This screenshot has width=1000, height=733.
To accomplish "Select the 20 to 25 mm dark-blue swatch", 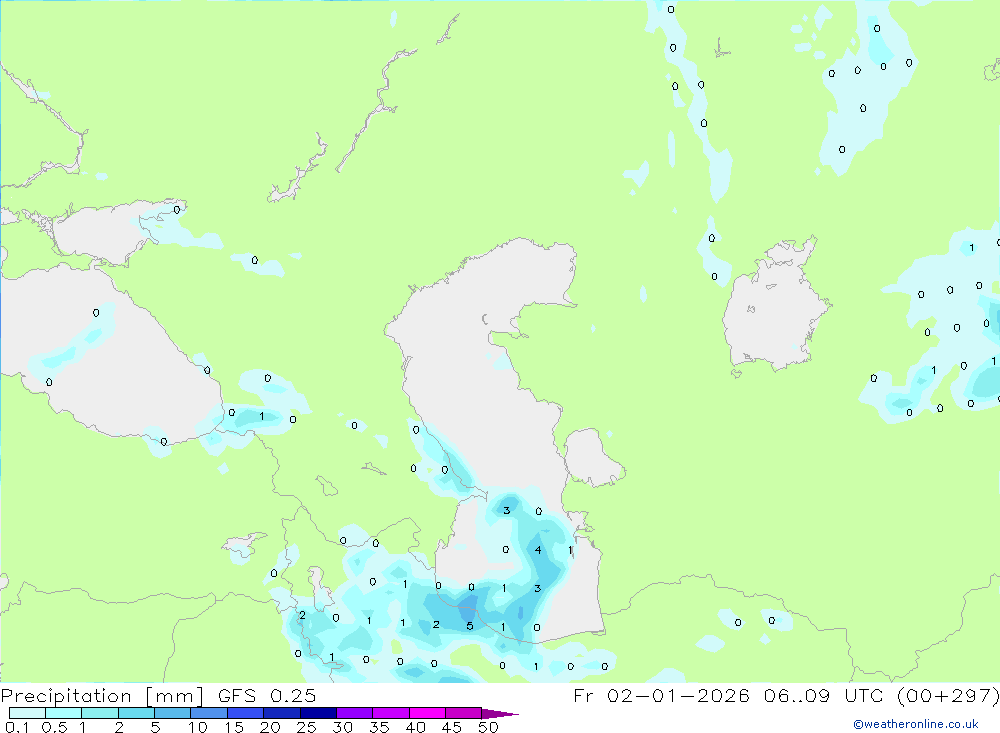I will pyautogui.click(x=282, y=713).
